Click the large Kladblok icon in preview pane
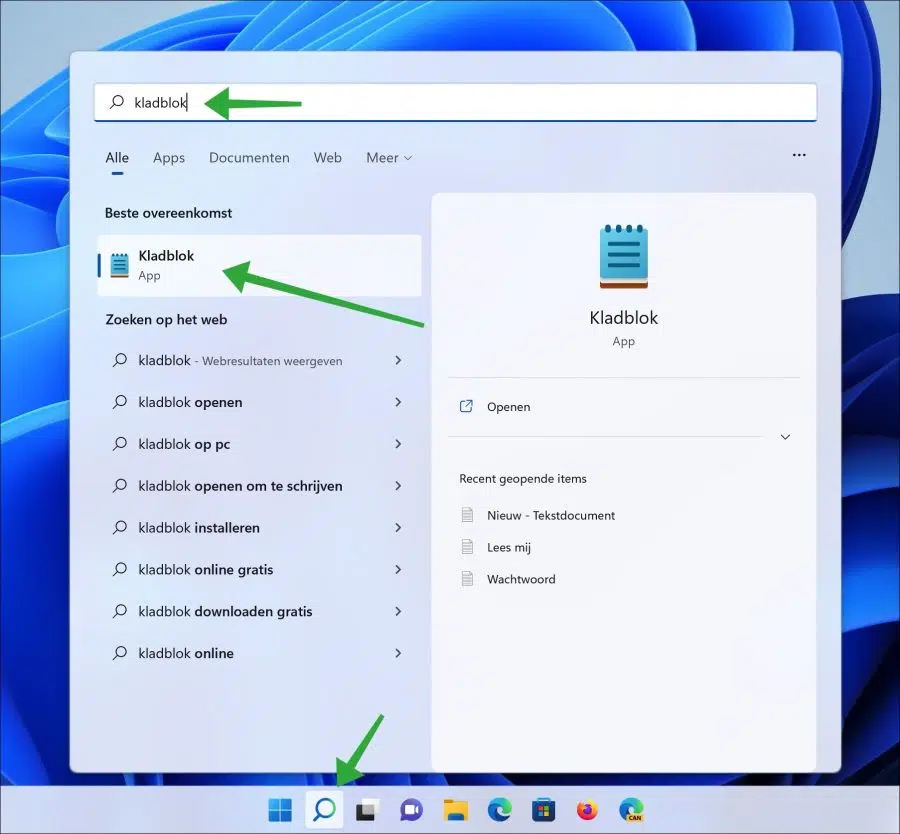 pyautogui.click(x=624, y=256)
